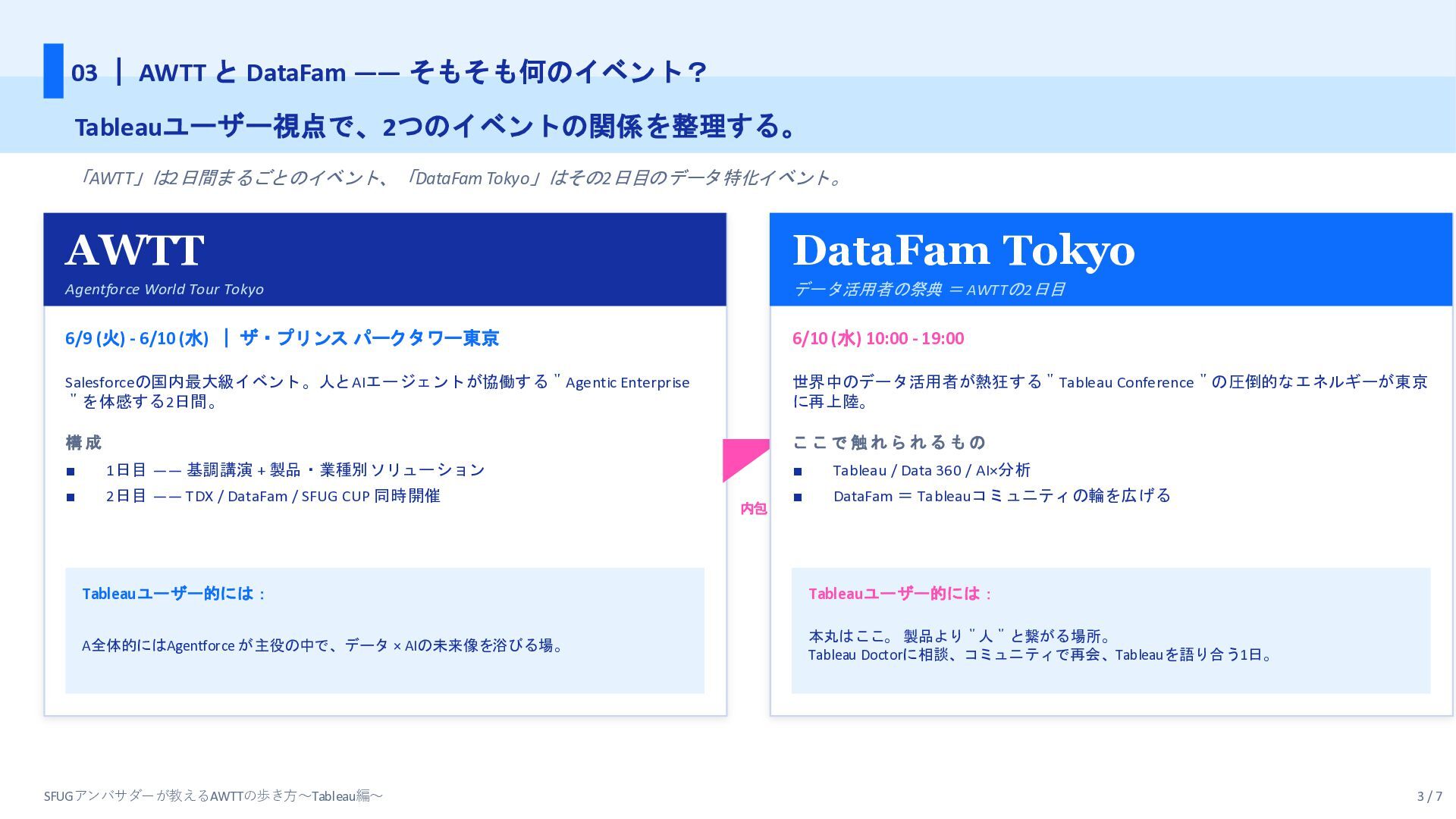Click the slide title 03 | AWTT と DataFam
The height and width of the screenshot is (819, 1456).
(389, 73)
